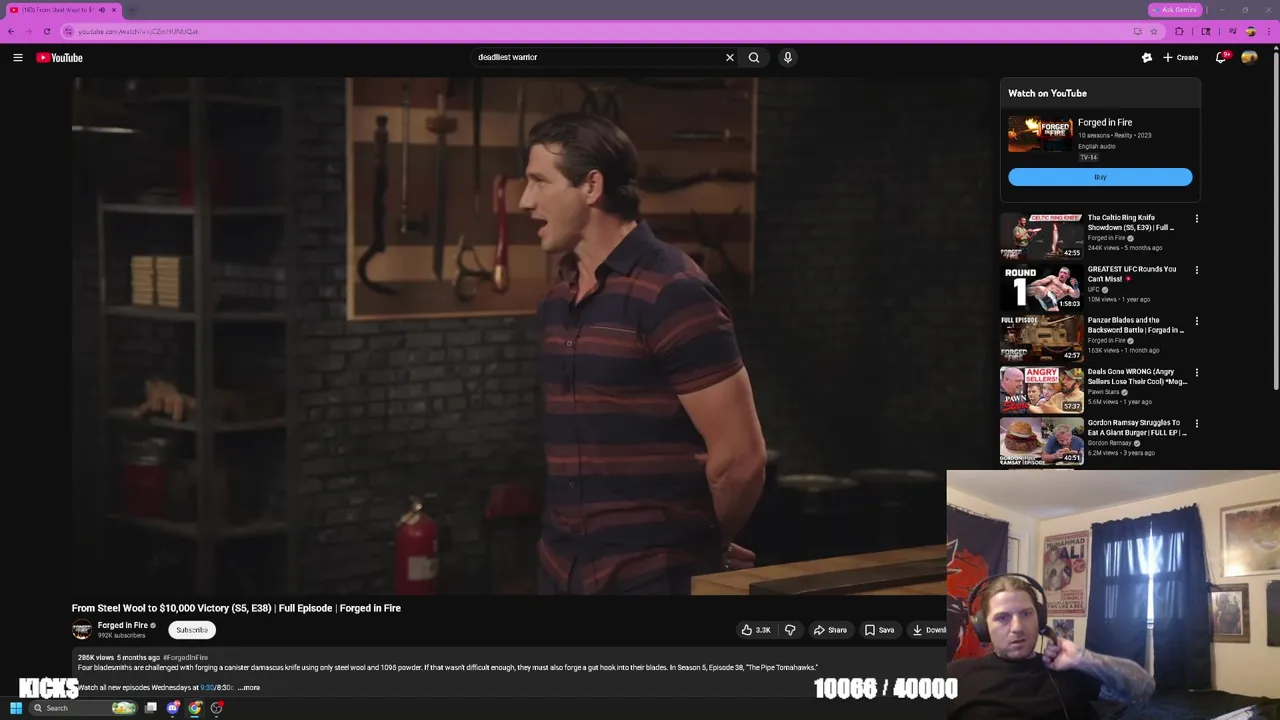Click "The Celtic Ring Knife Showdown" title text
1280x720 pixels.
1131,222
